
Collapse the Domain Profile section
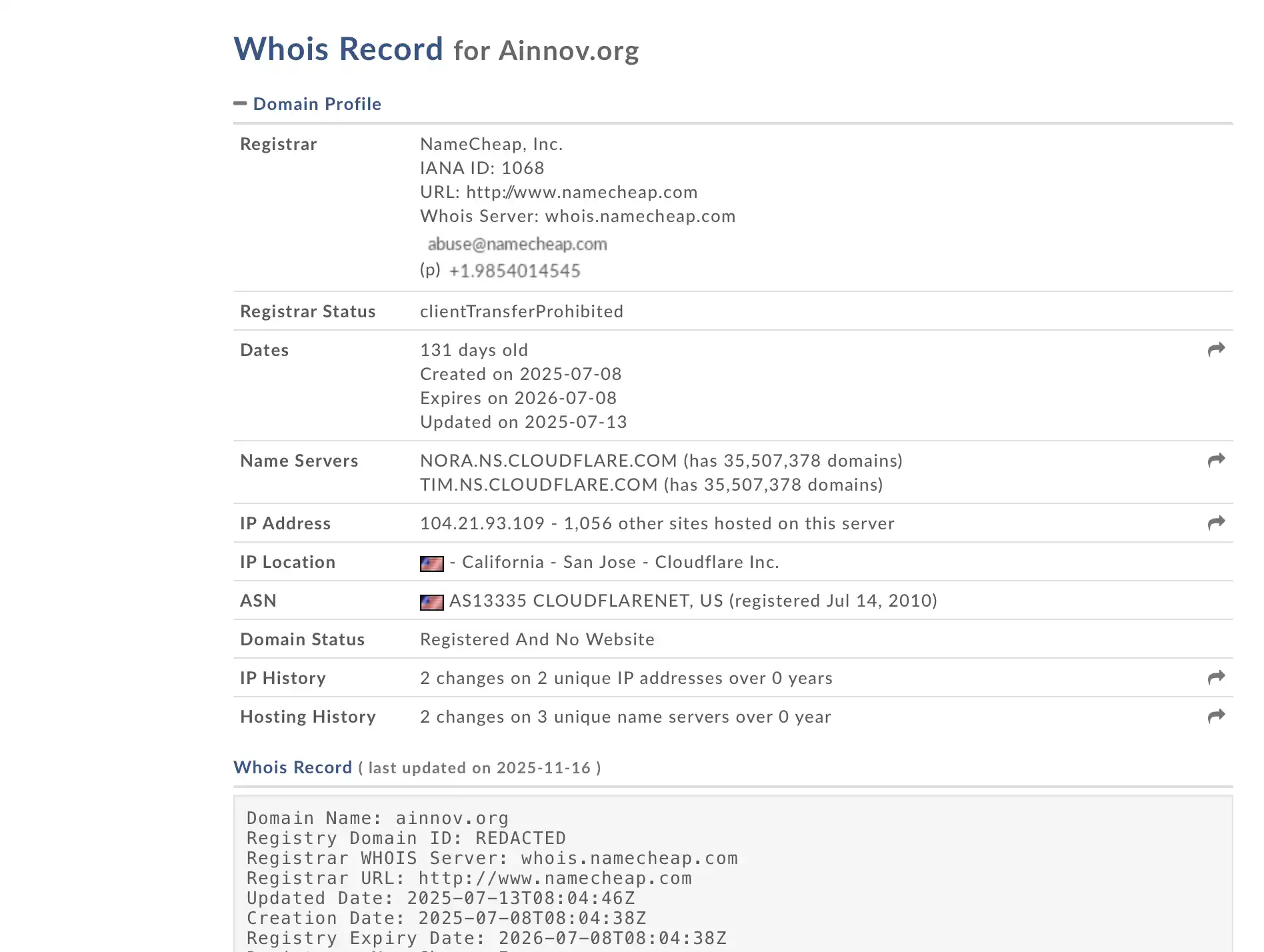(317, 104)
